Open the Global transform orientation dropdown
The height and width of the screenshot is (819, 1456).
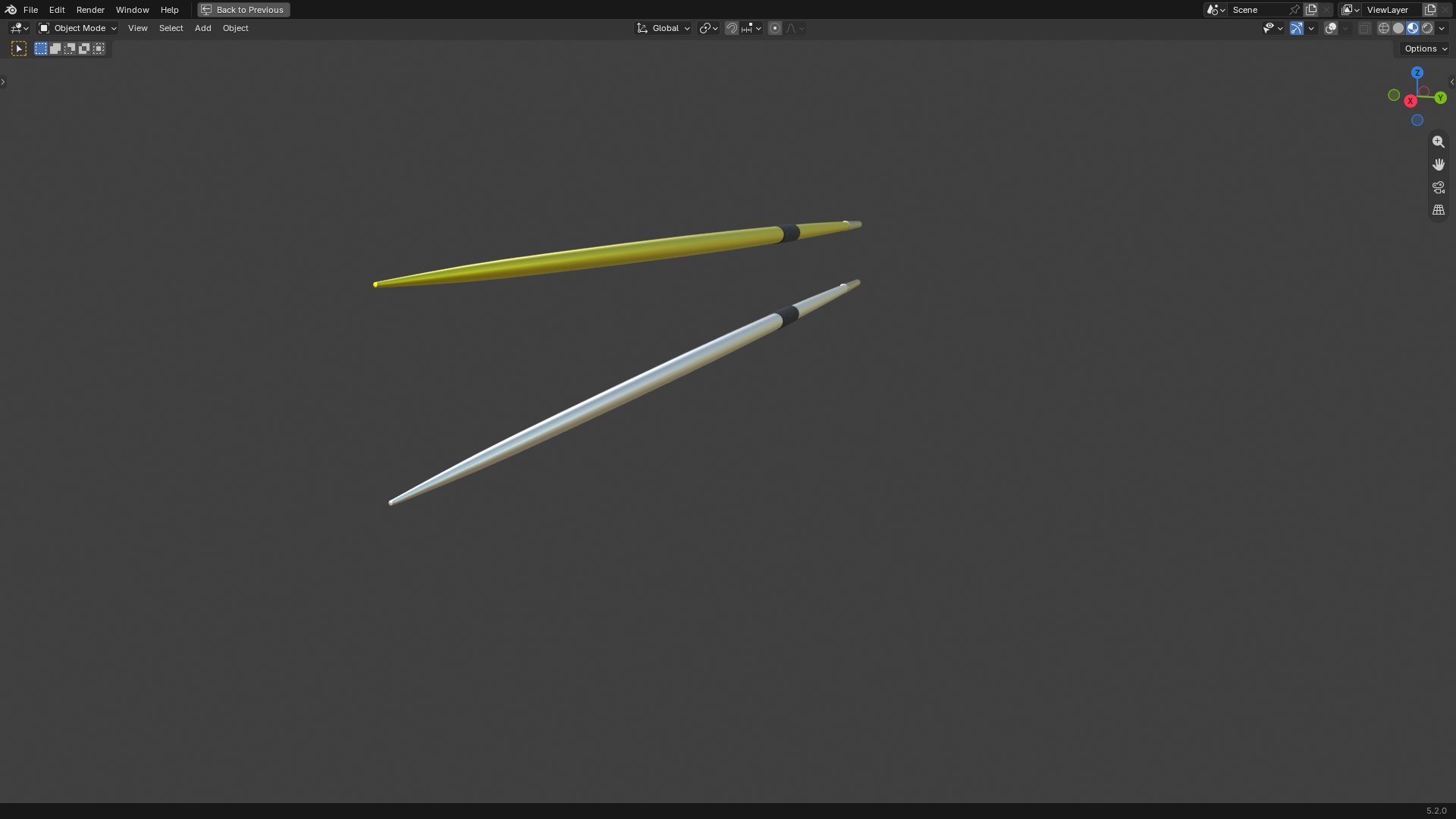664,28
